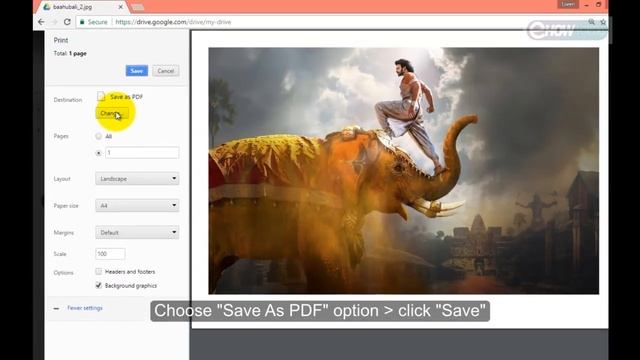Click the 'Print' heading text
Image resolution: width=640 pixels, height=360 pixels.
[x=61, y=40]
